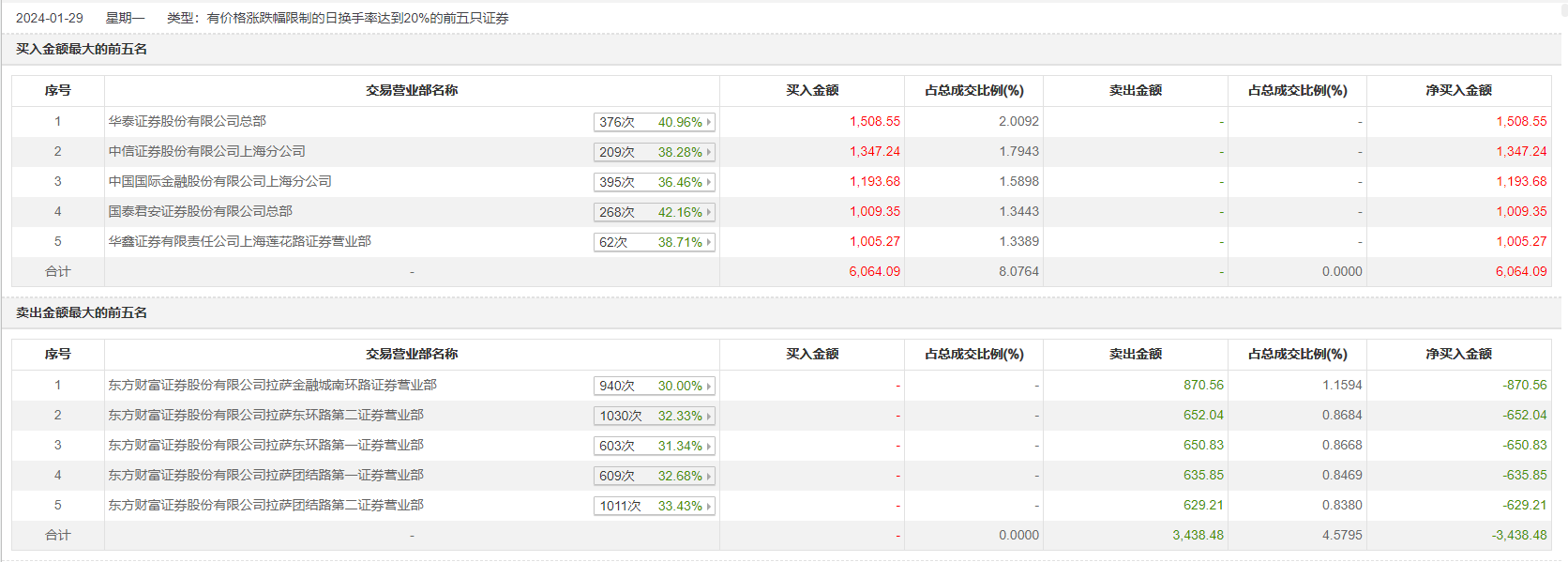Open the 中信证券股份有限公司上海分公司 link
Screen dimensions: 1568x562
[x=206, y=151]
